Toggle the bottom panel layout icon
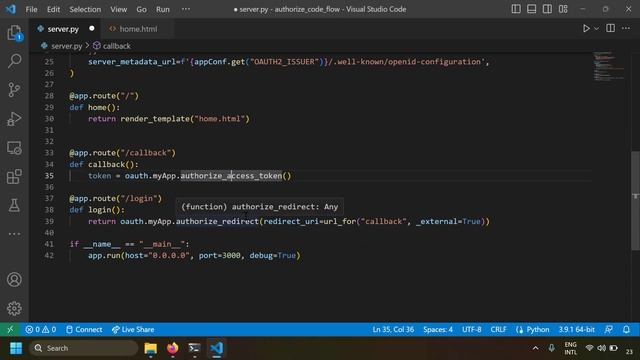Screen dimensions: 640x360 (x=531, y=9)
